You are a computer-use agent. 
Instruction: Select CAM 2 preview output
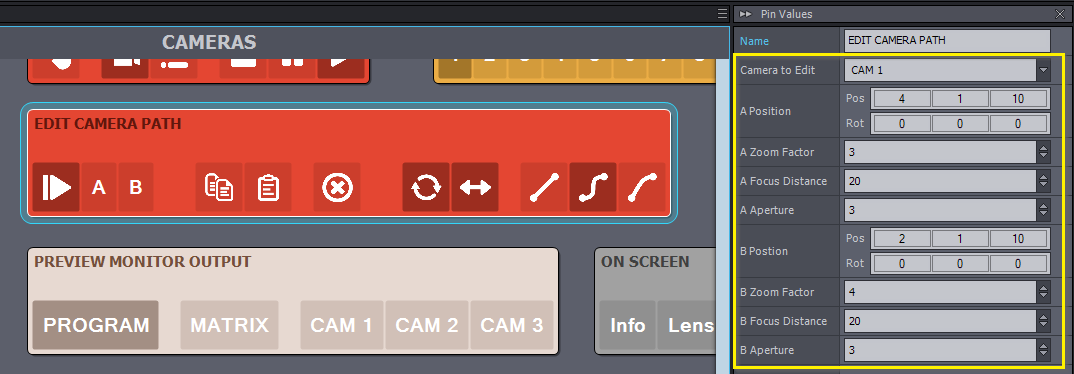coord(427,325)
